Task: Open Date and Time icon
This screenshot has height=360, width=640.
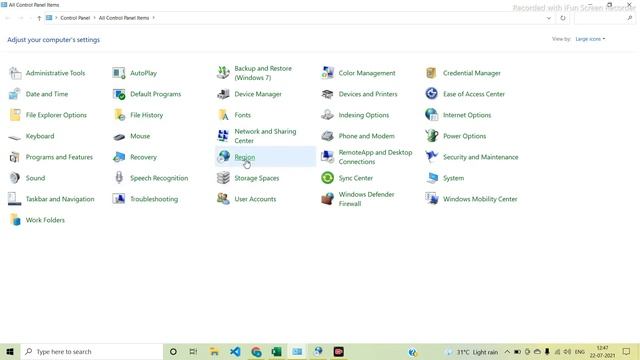Action: tap(15, 94)
